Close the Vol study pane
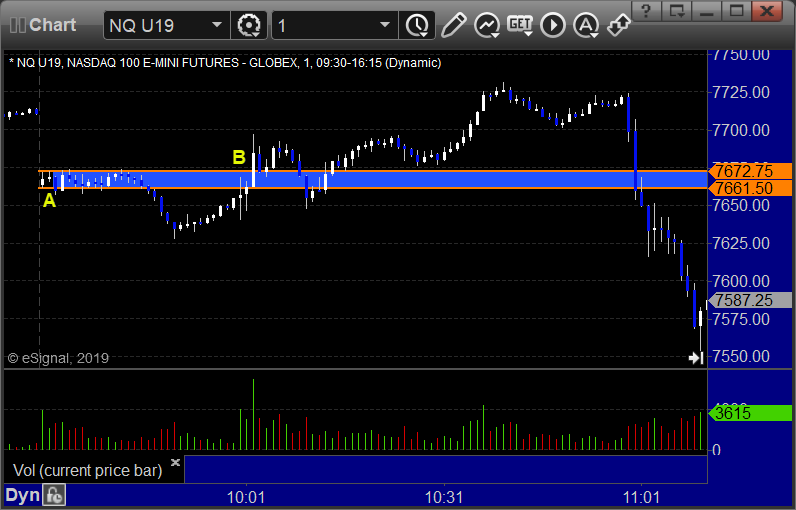This screenshot has width=796, height=510. click(175, 462)
